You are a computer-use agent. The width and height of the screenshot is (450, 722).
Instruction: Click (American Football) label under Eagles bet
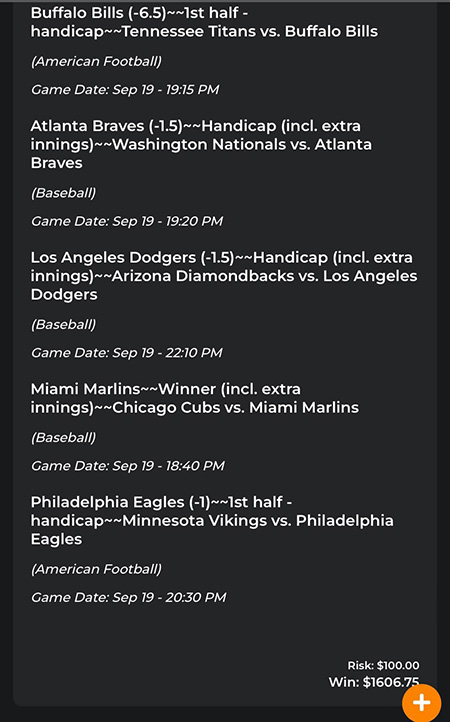click(96, 569)
